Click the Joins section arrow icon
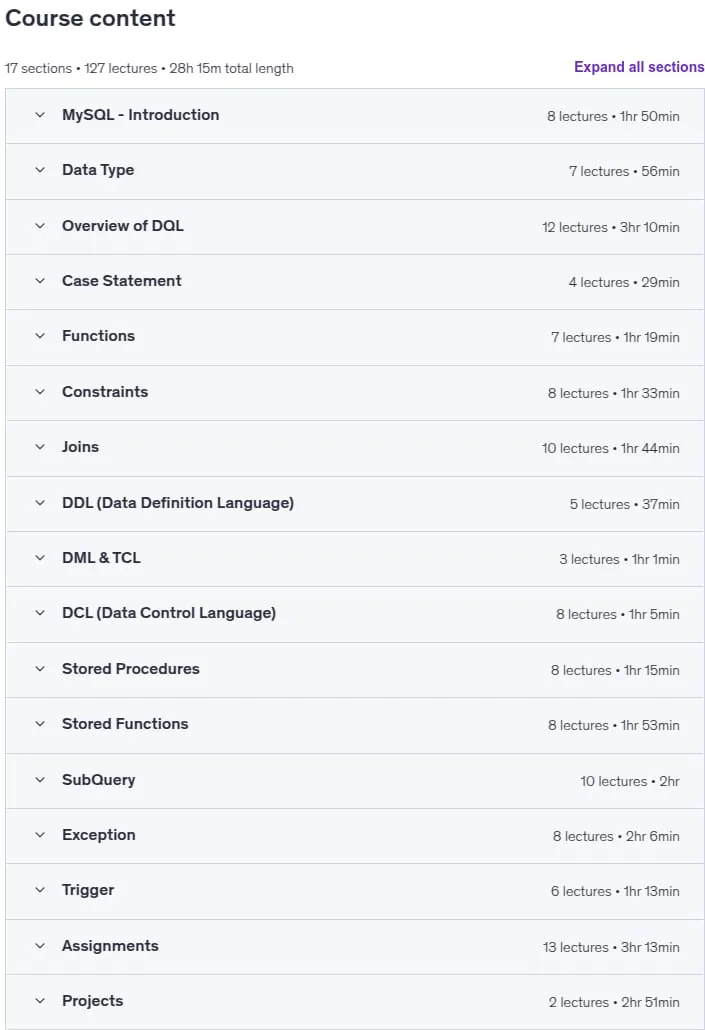The width and height of the screenshot is (705, 1030). (40, 447)
